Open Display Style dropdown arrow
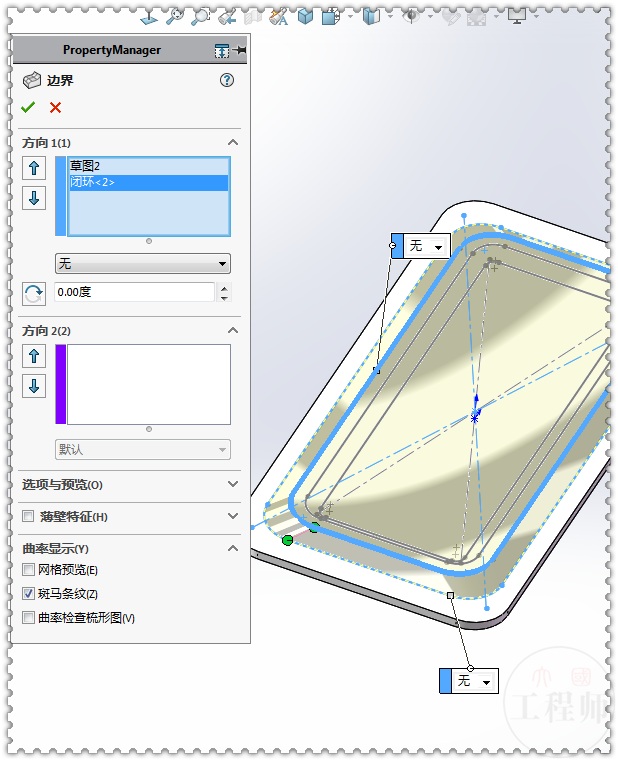This screenshot has height=761, width=618. click(x=351, y=17)
